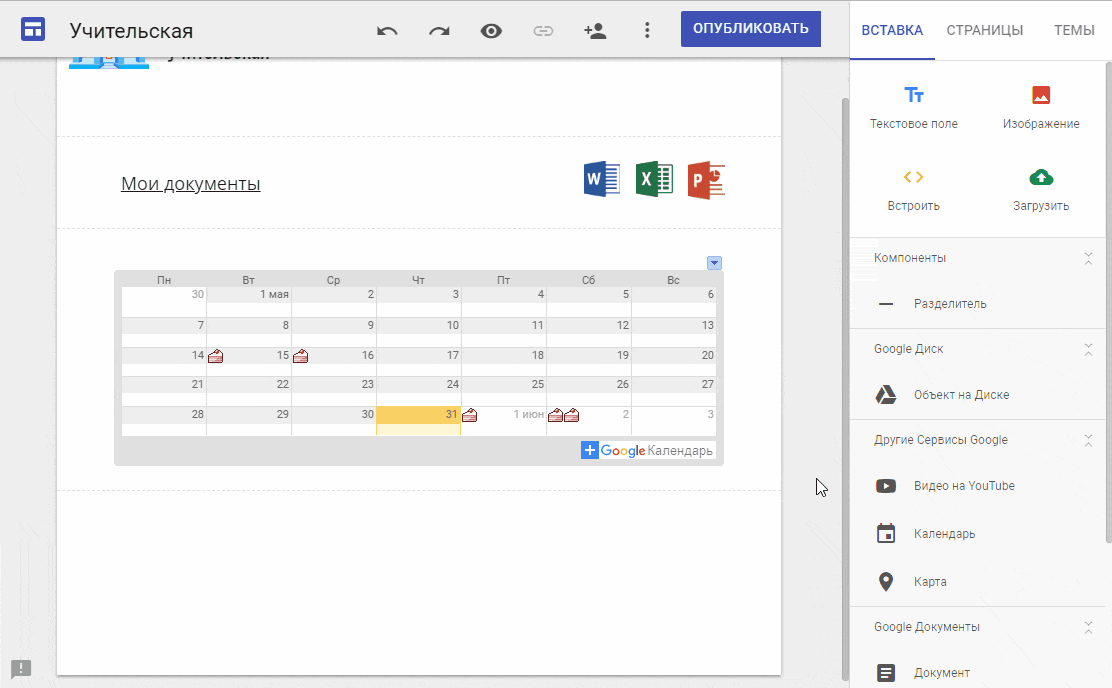Insert a Текстовое поле text box

click(x=913, y=108)
